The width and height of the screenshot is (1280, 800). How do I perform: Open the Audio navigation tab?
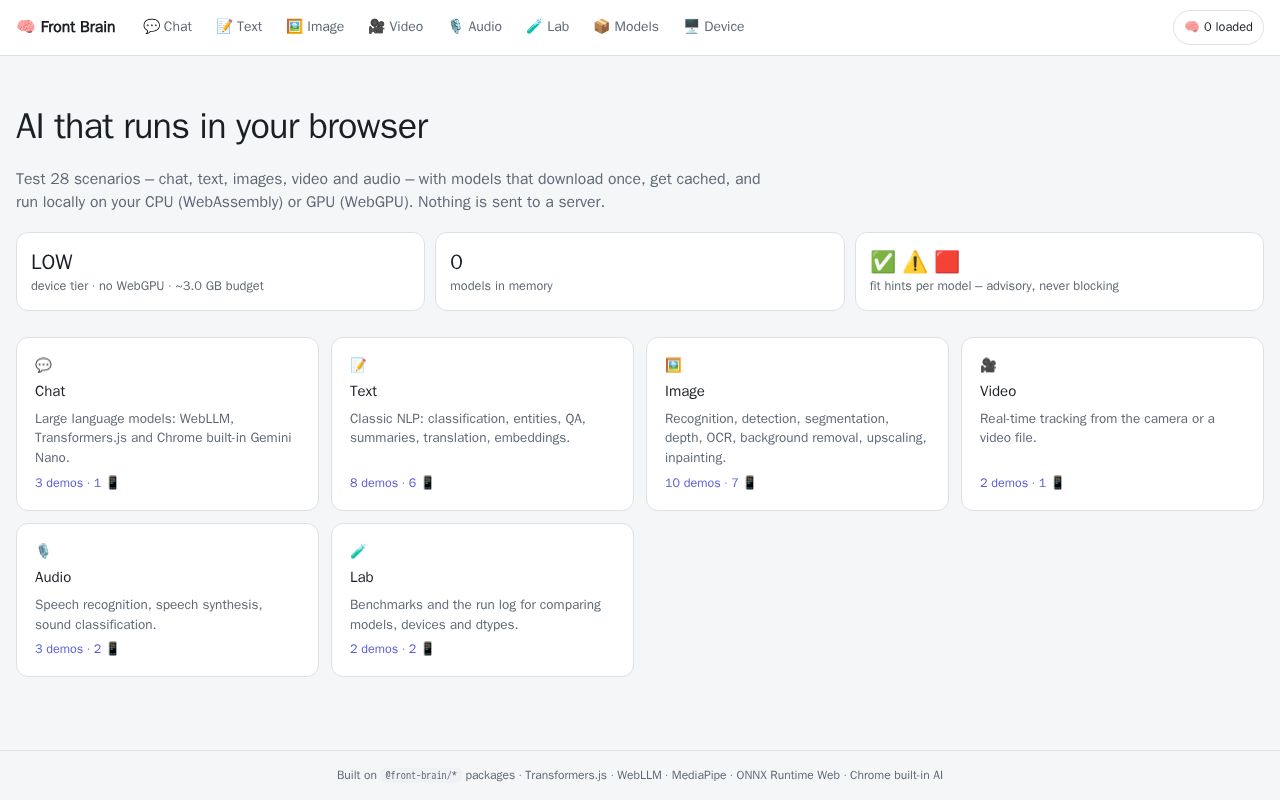[474, 27]
